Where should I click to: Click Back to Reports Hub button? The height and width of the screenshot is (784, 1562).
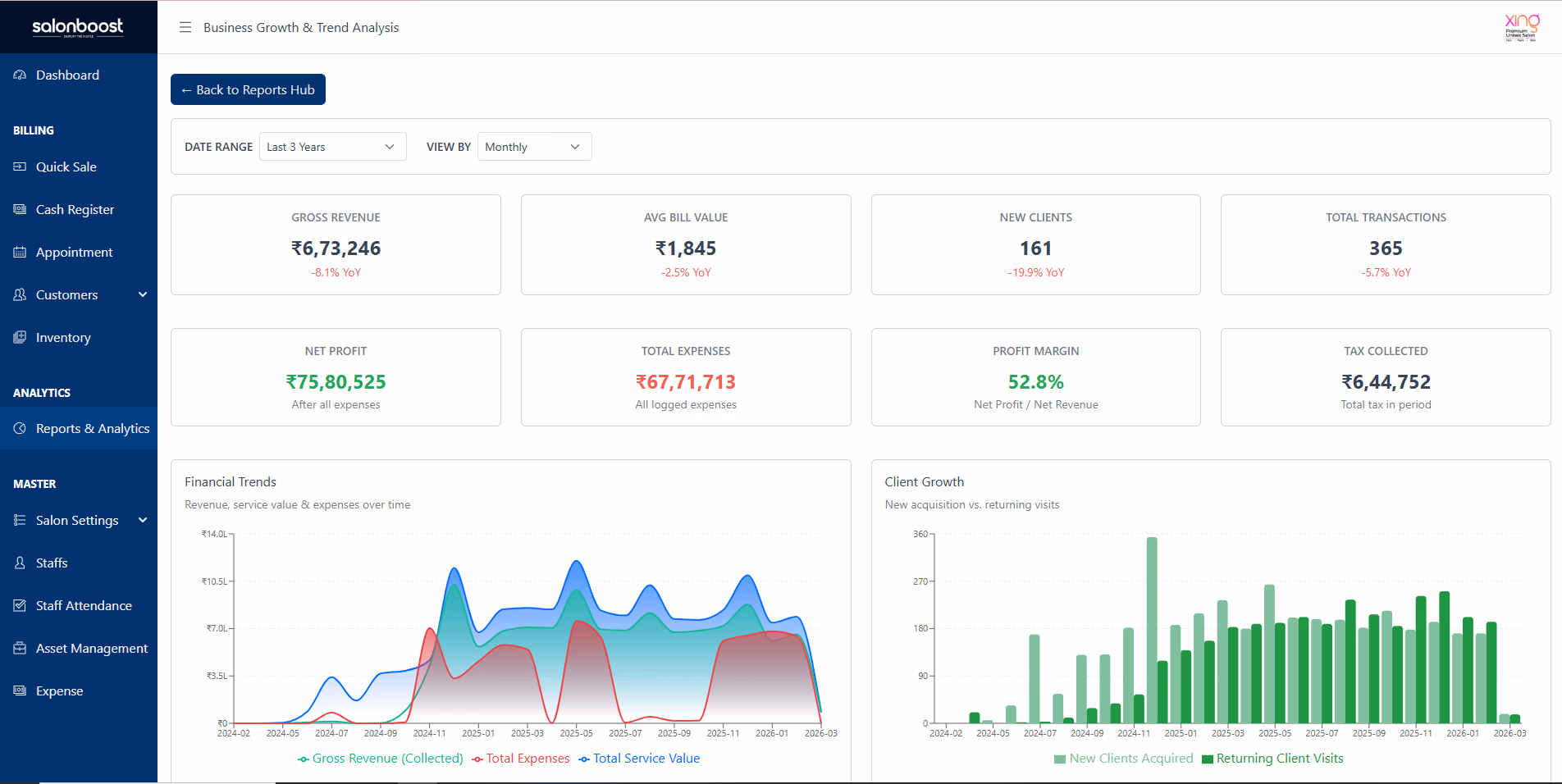pos(248,89)
